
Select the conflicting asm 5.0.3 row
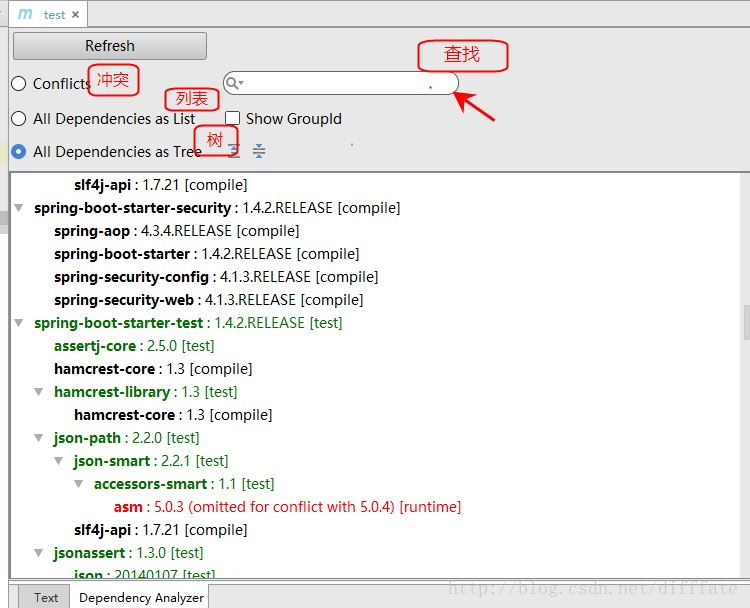pos(287,507)
